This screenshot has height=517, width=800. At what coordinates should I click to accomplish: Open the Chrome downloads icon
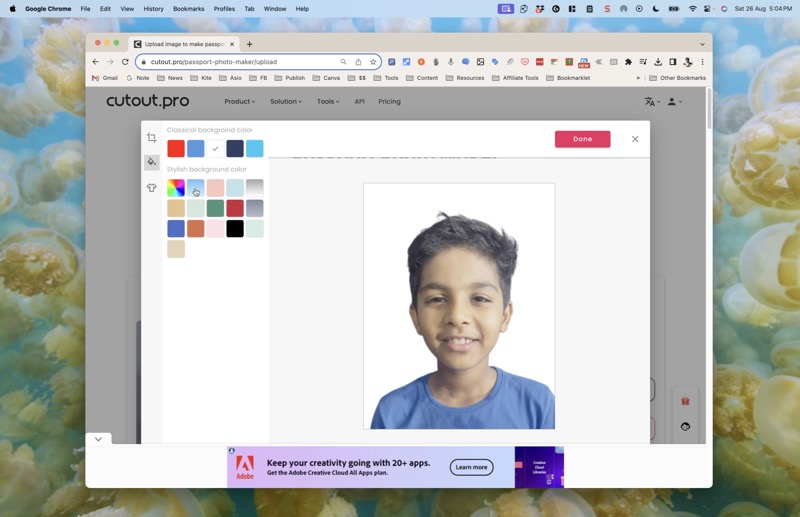(658, 62)
